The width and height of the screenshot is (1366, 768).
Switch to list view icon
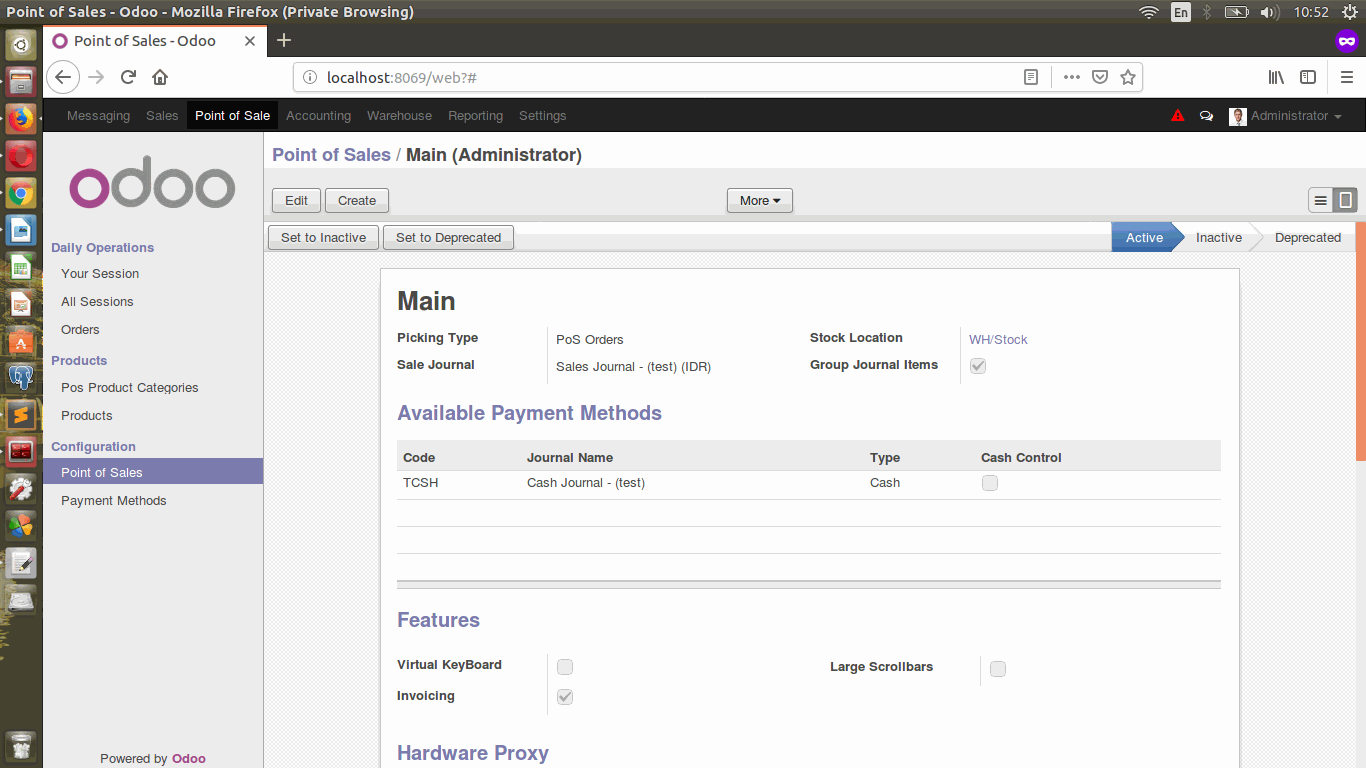(1321, 201)
